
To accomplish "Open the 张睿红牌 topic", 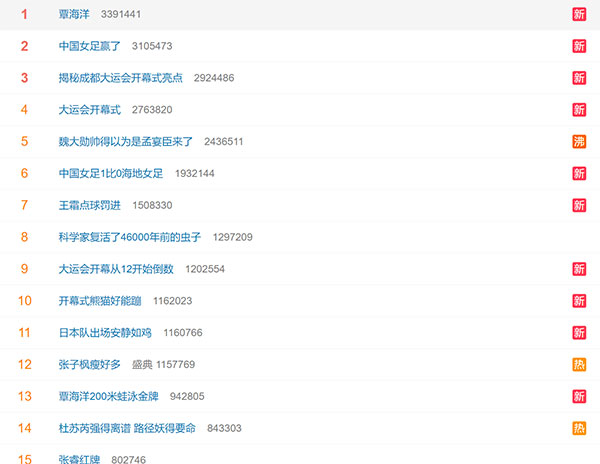I will click(x=80, y=459).
